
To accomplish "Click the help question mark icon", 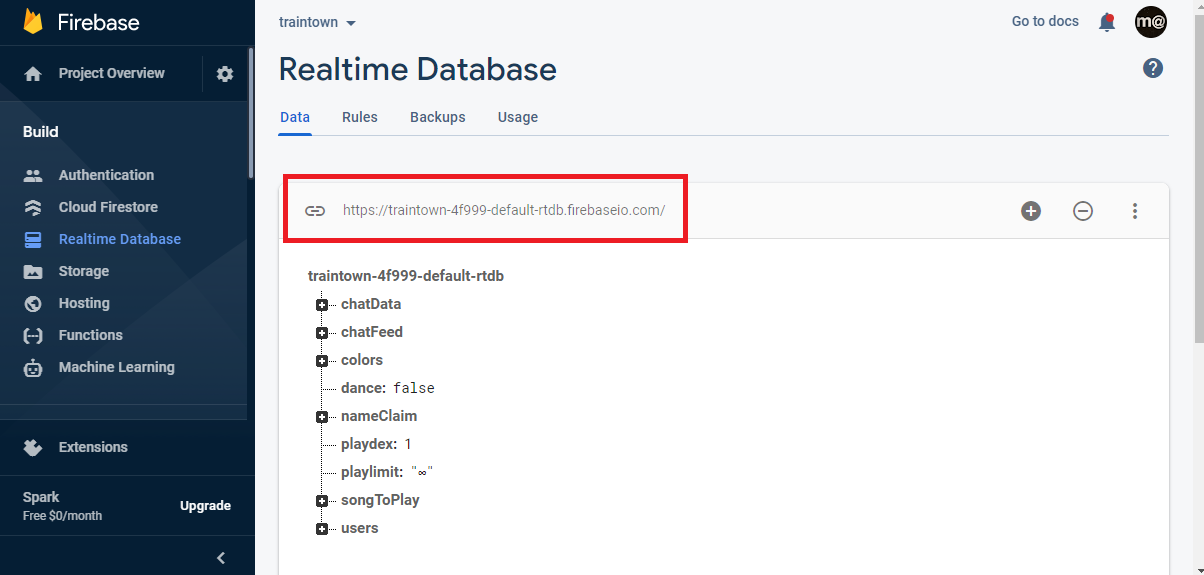I will click(x=1153, y=68).
